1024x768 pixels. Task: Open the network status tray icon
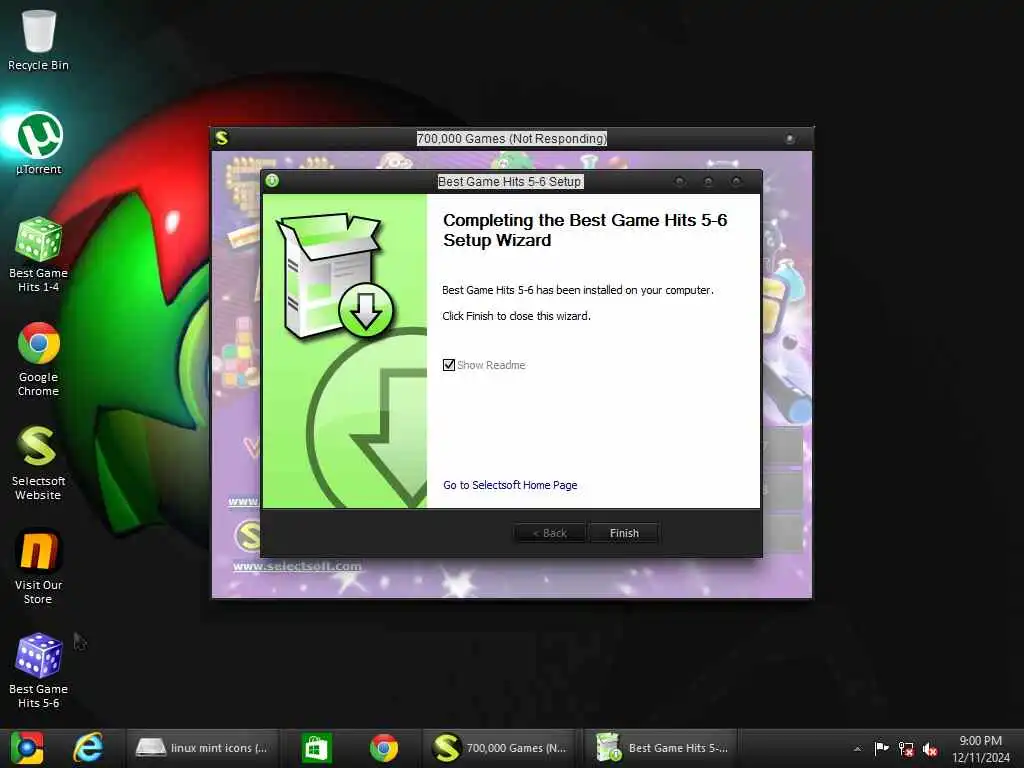click(906, 748)
